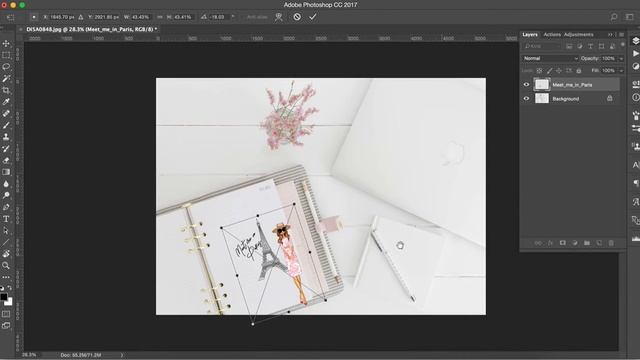Select the Rectangular Marquee tool
This screenshot has width=640, height=360.
(6, 55)
